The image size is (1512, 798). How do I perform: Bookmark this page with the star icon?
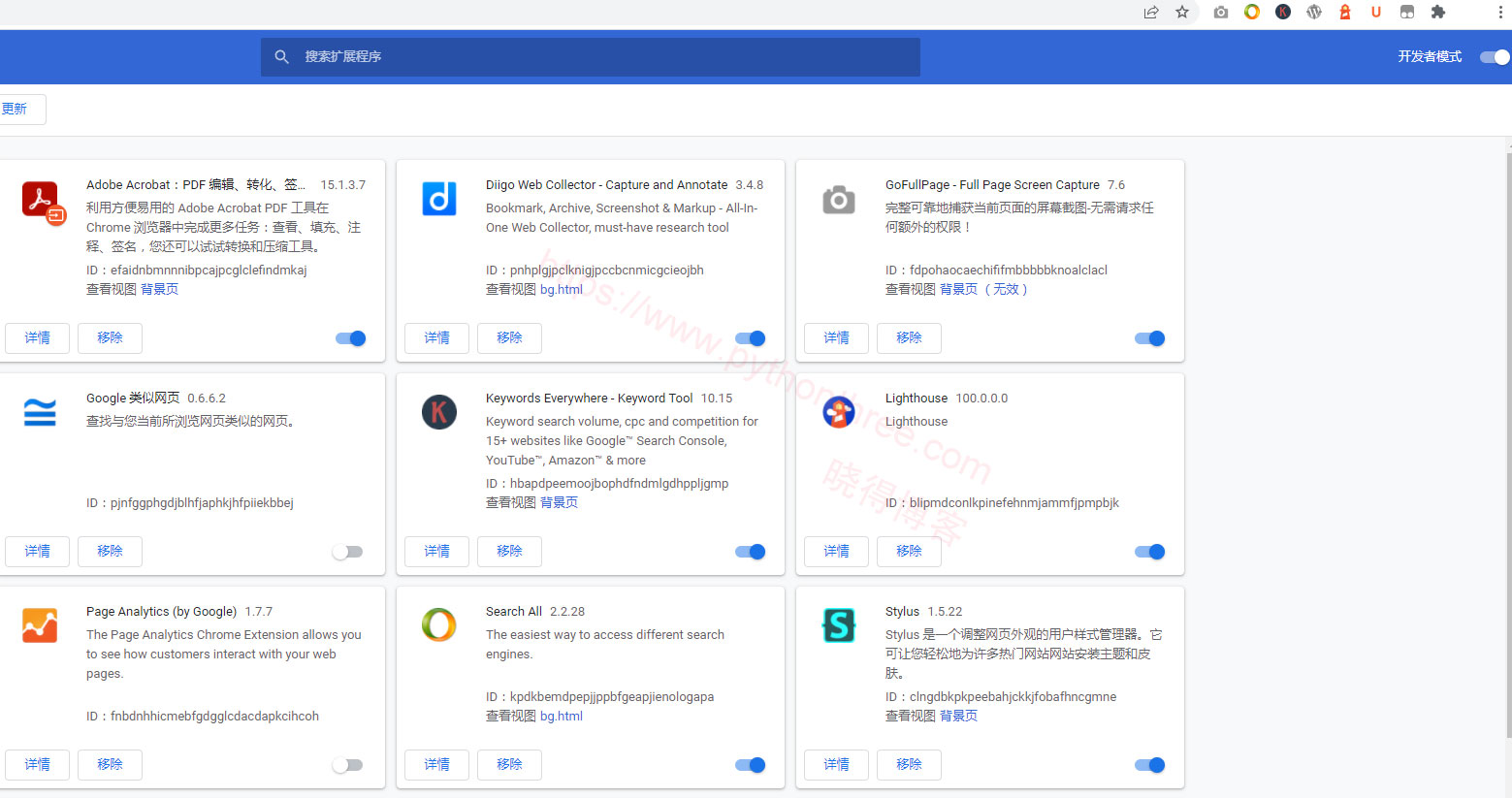click(1182, 13)
